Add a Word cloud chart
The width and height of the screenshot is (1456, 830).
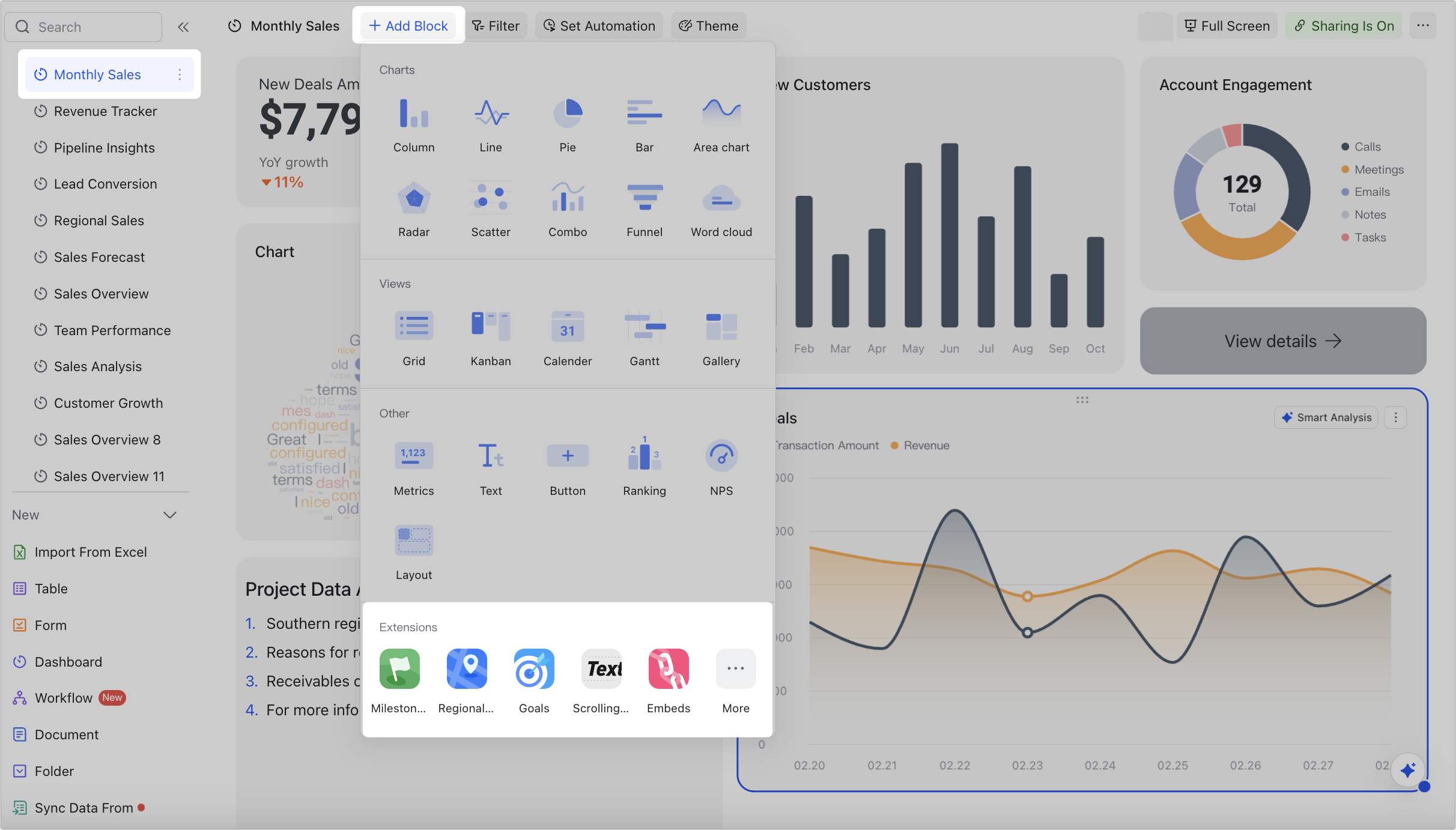coord(721,209)
